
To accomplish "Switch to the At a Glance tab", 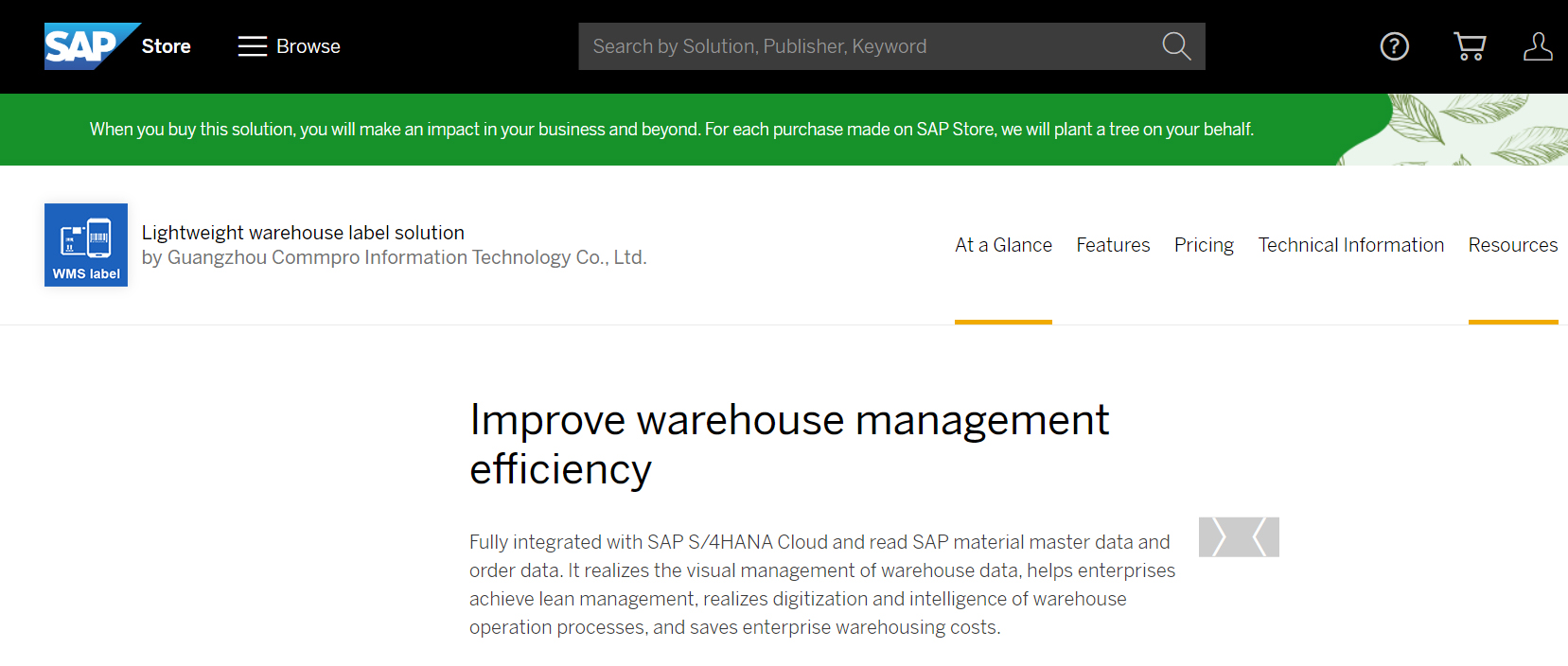I will coord(1003,245).
